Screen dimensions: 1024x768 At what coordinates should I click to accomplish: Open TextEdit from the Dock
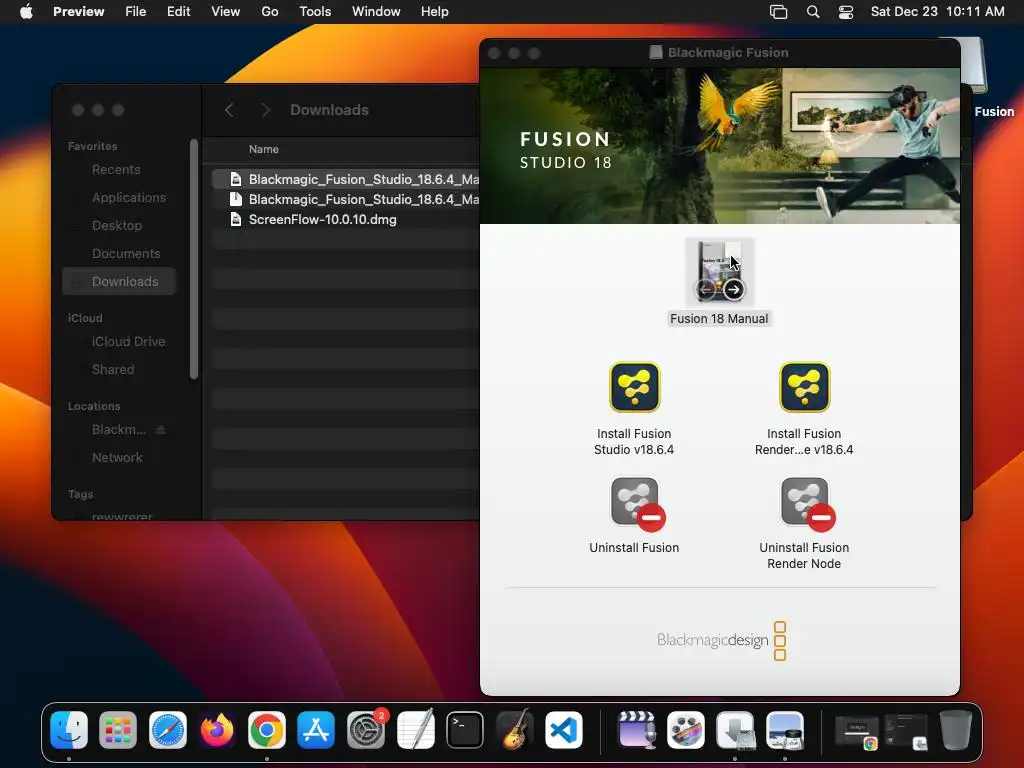coord(415,729)
